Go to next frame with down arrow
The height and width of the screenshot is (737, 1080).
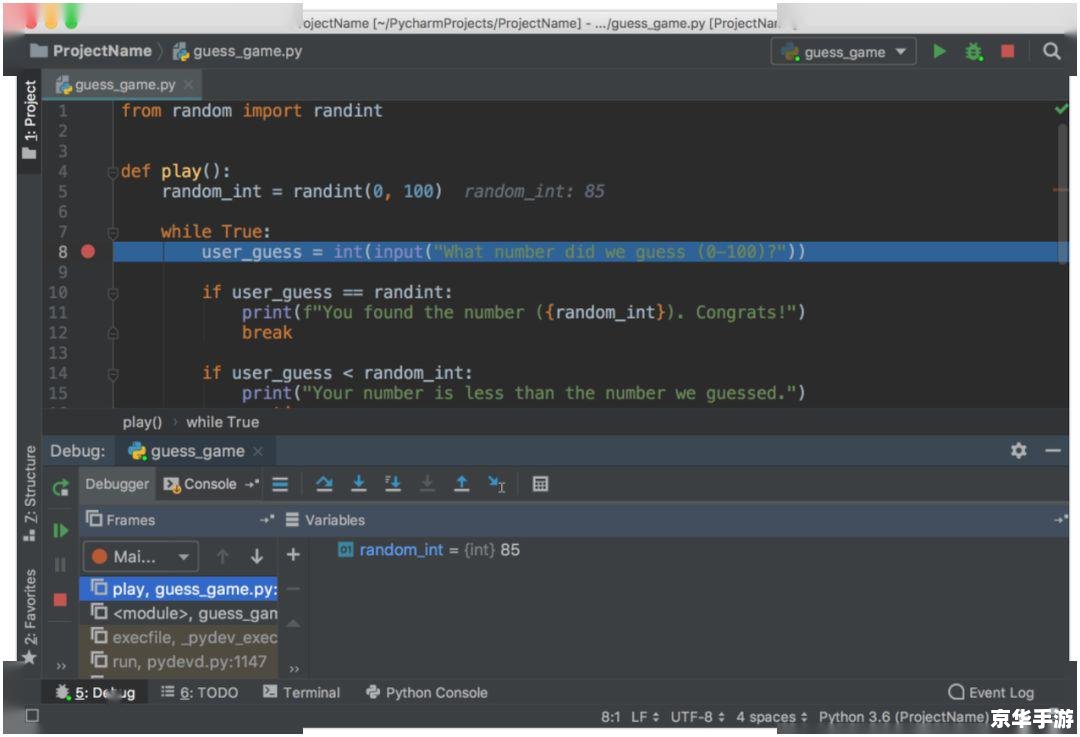click(256, 556)
